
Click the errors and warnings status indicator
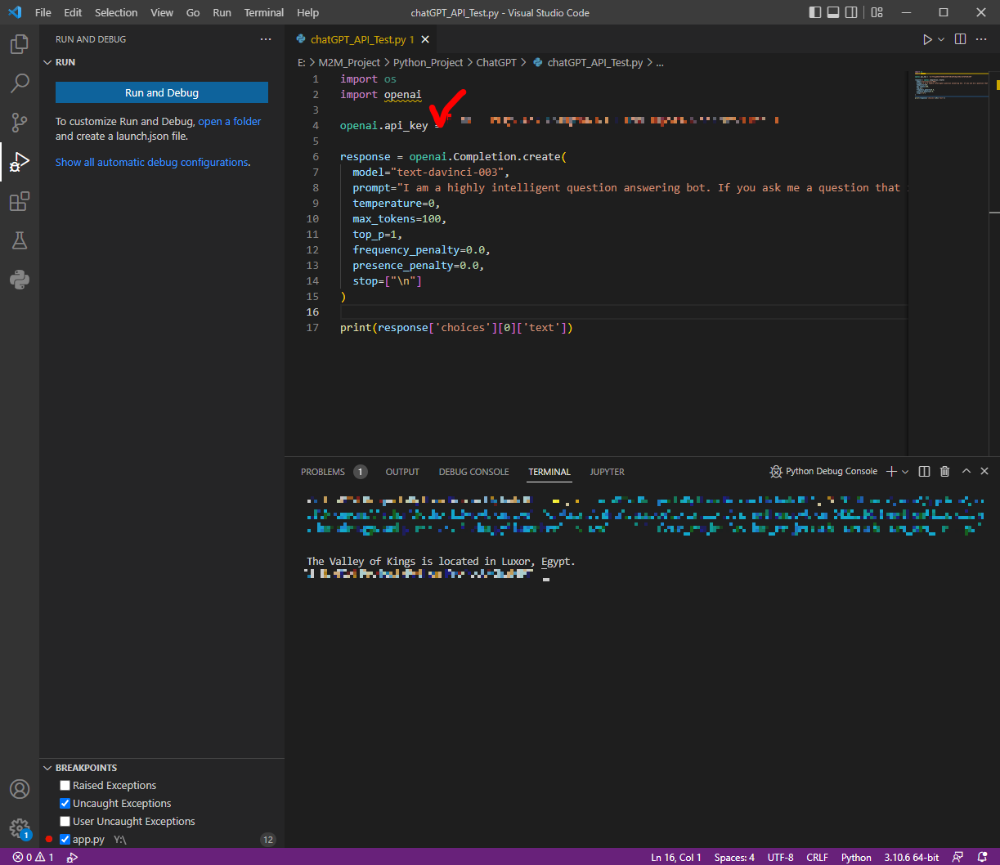34,857
